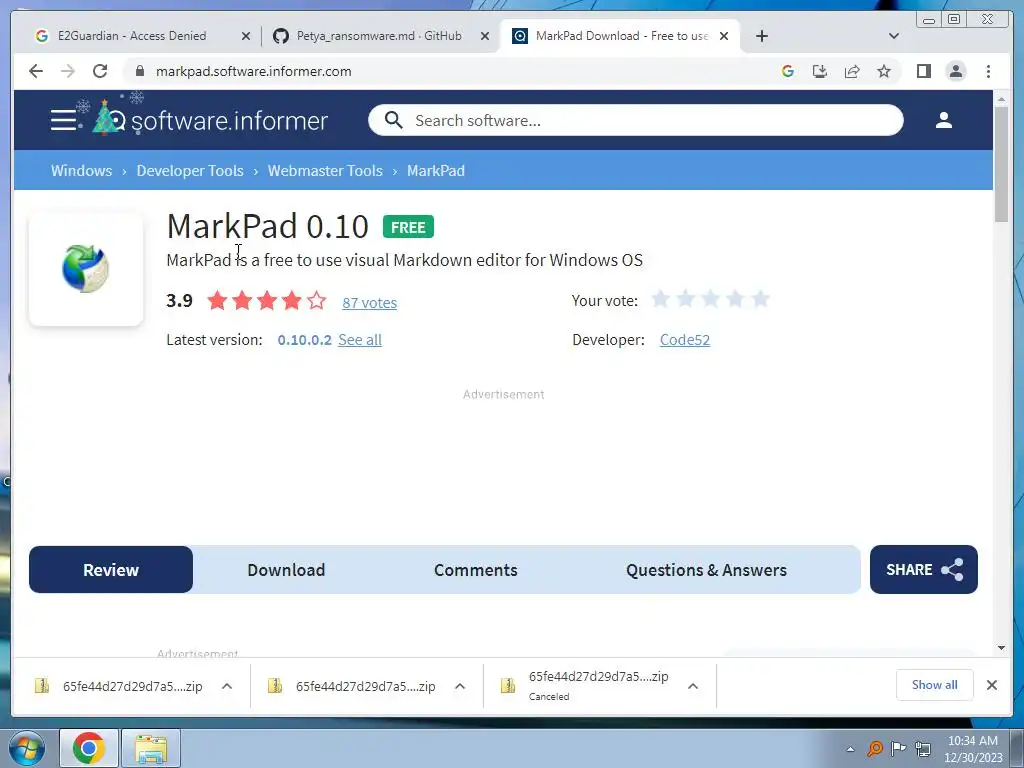Switch to E2Guardian - Access Denied tab
1024x768 pixels.
tap(132, 36)
